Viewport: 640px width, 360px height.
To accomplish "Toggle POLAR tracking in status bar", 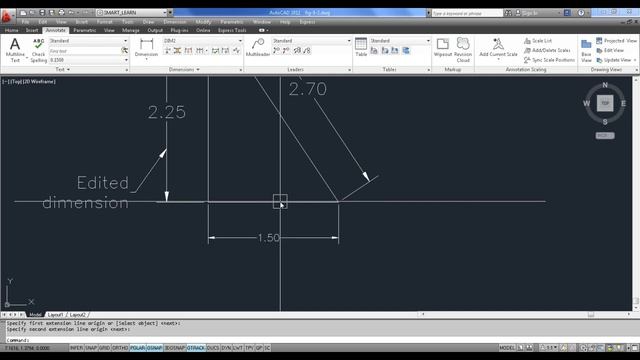I will pyautogui.click(x=138, y=348).
